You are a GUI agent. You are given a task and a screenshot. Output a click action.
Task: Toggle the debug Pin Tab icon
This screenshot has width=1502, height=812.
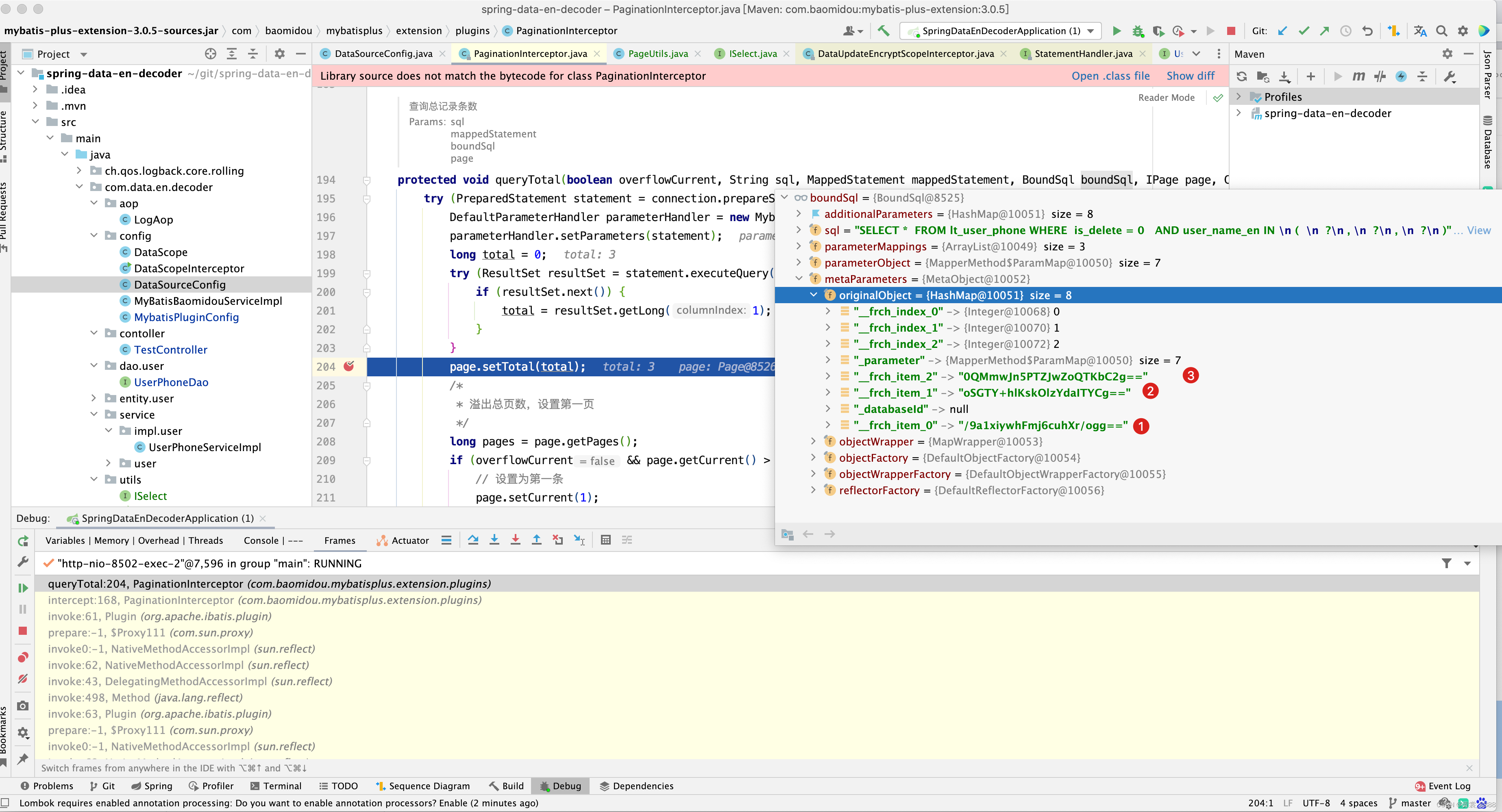point(23,758)
